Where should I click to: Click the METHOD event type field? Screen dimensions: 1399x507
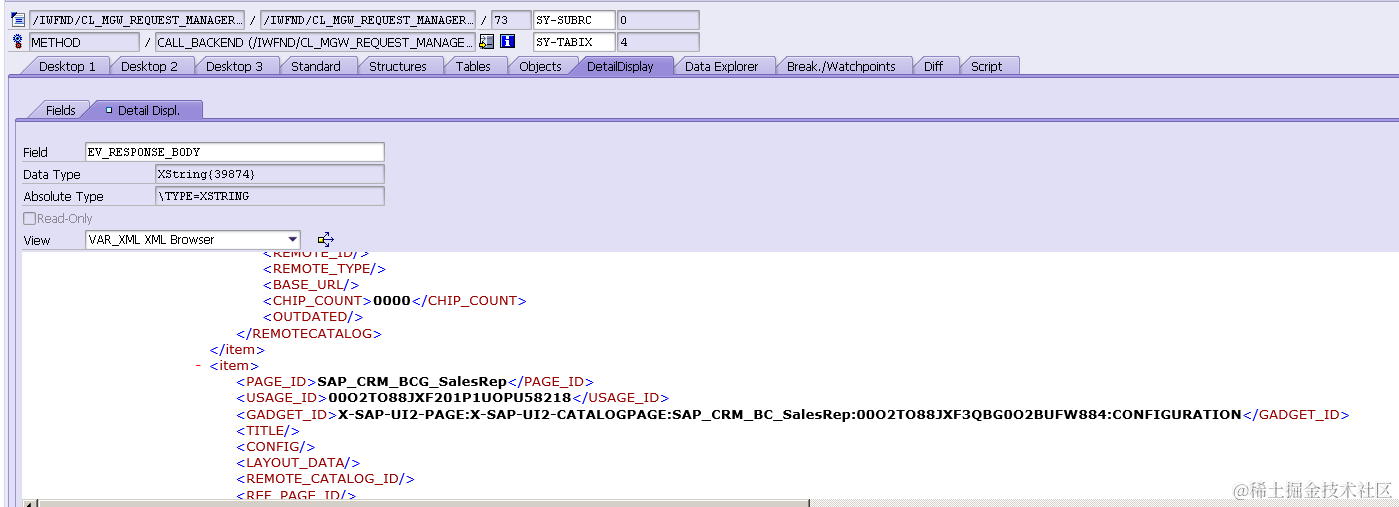click(x=84, y=42)
